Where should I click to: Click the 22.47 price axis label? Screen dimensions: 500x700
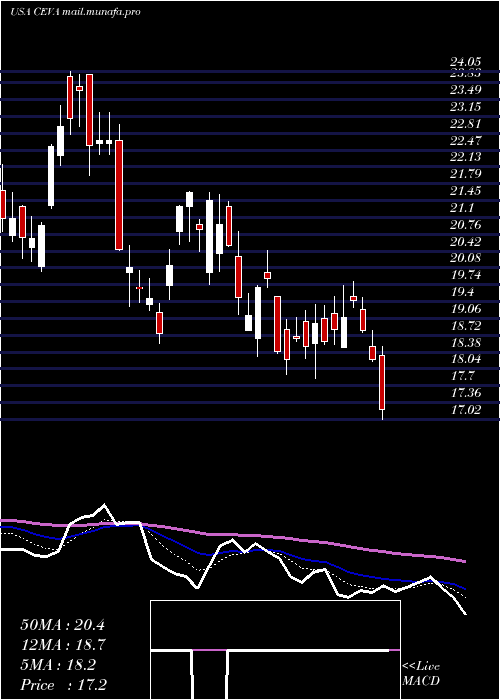click(465, 141)
